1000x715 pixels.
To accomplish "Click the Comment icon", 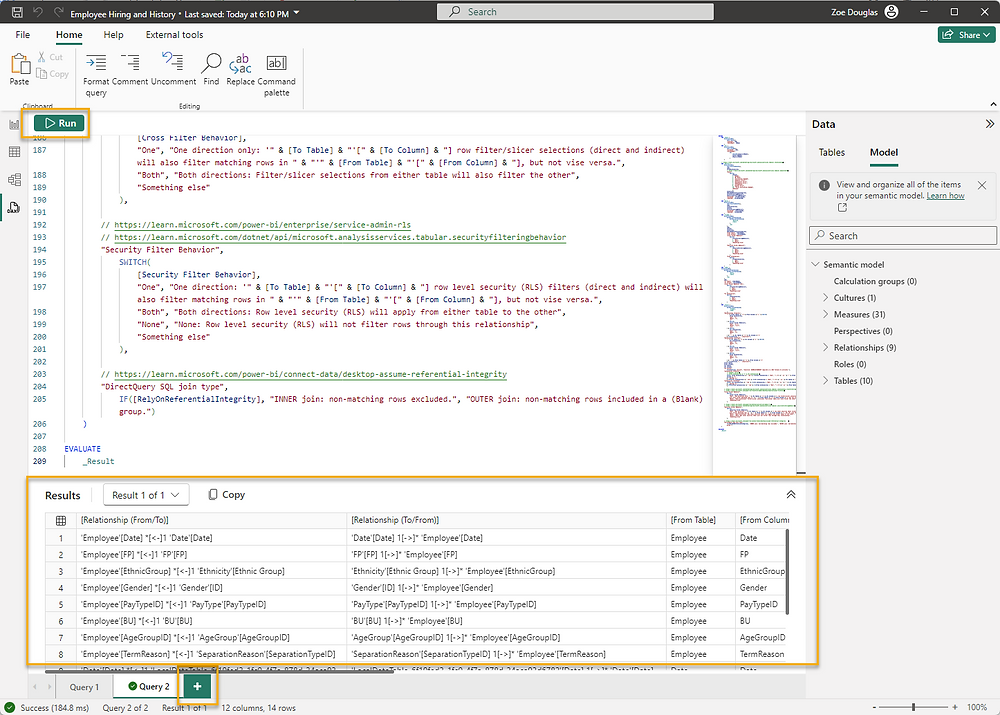I will click(130, 63).
